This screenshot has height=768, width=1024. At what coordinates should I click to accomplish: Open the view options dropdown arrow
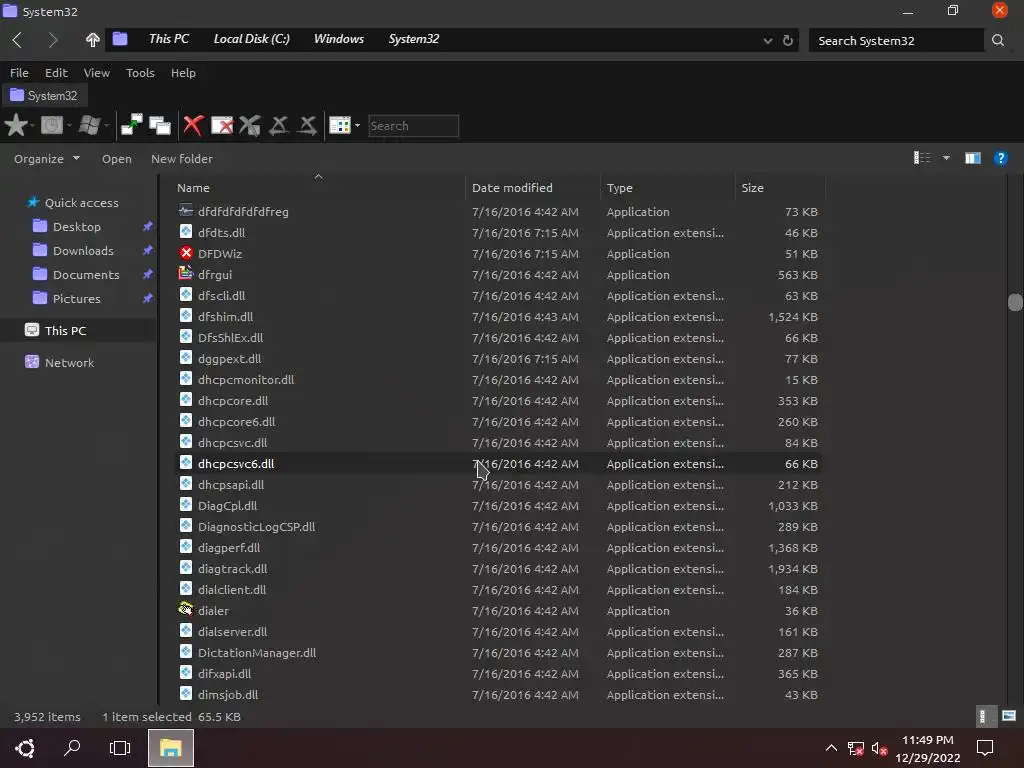coord(946,157)
